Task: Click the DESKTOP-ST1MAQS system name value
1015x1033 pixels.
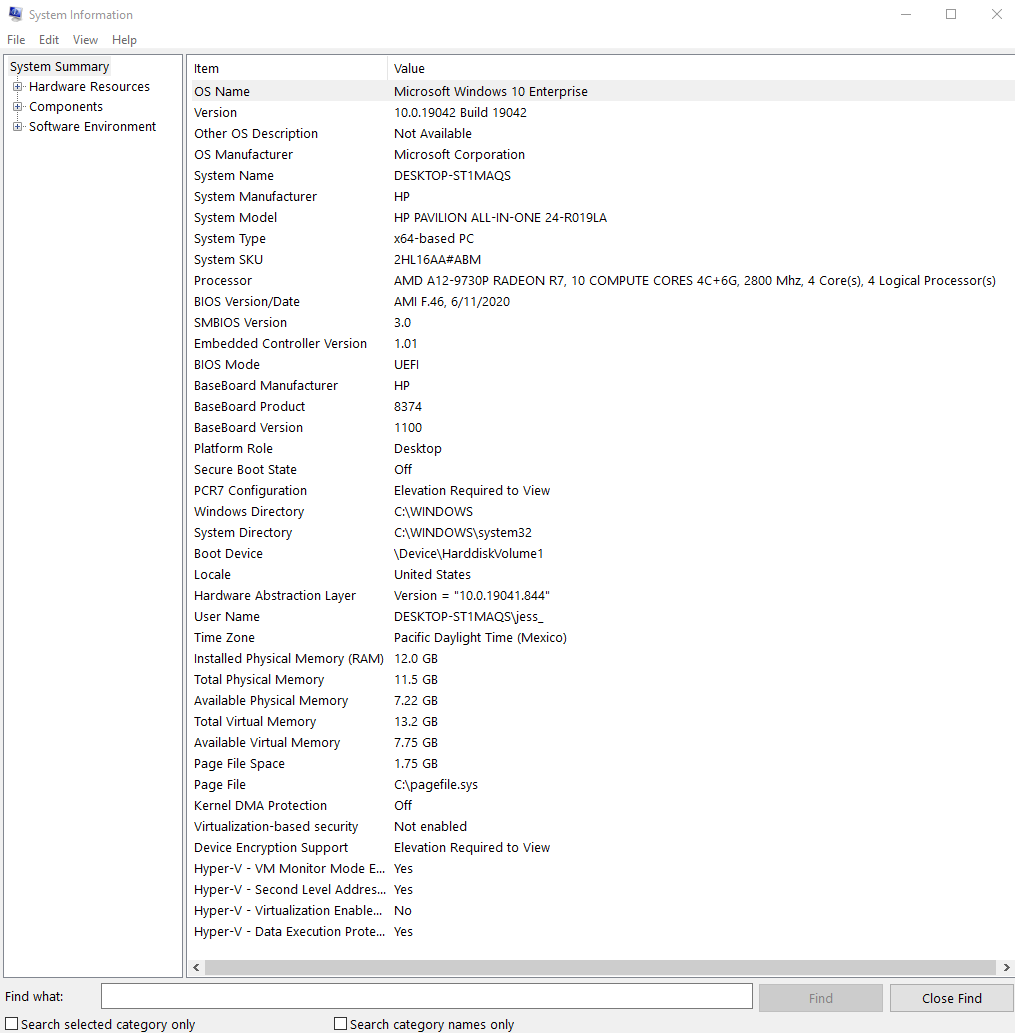Action: (x=453, y=176)
